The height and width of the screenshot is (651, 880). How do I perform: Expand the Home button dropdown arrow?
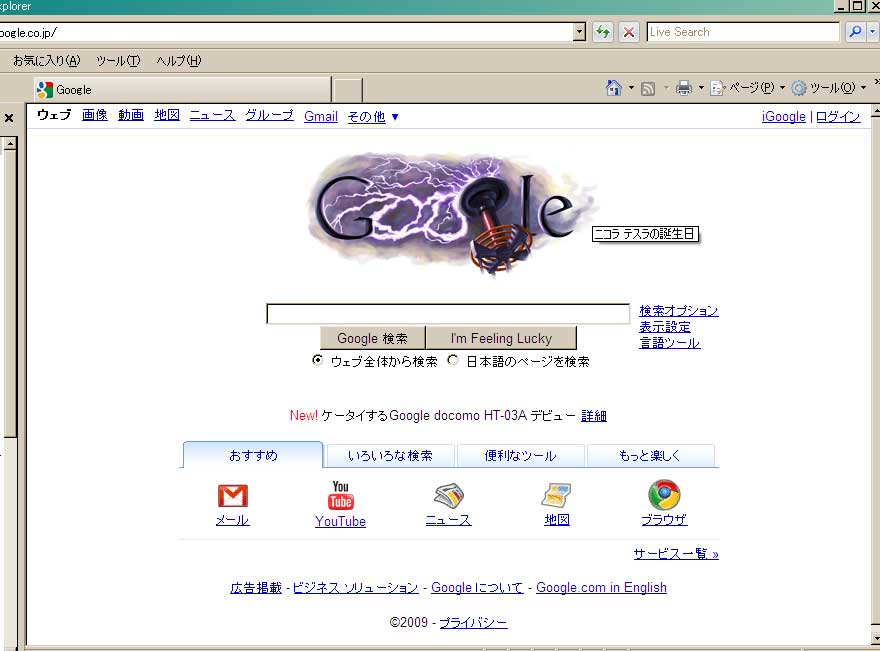631,88
